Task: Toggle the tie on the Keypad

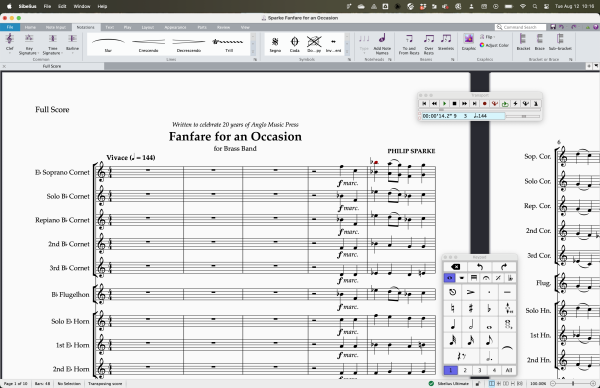Action: coord(507,348)
